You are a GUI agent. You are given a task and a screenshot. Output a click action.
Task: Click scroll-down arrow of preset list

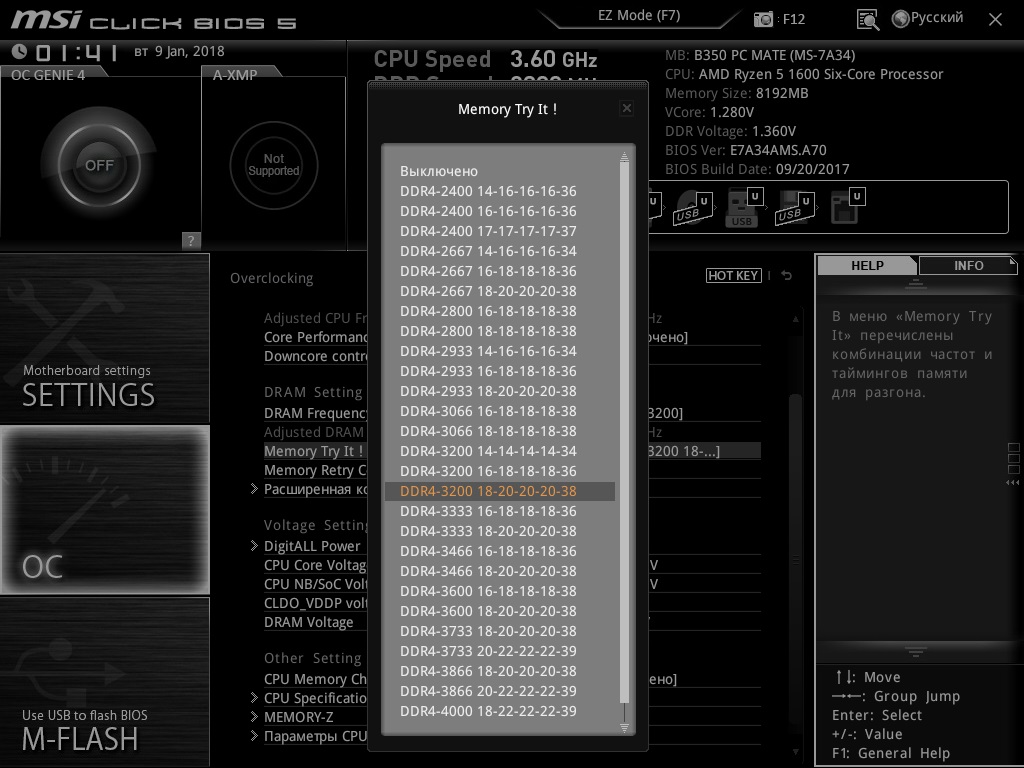coord(624,728)
